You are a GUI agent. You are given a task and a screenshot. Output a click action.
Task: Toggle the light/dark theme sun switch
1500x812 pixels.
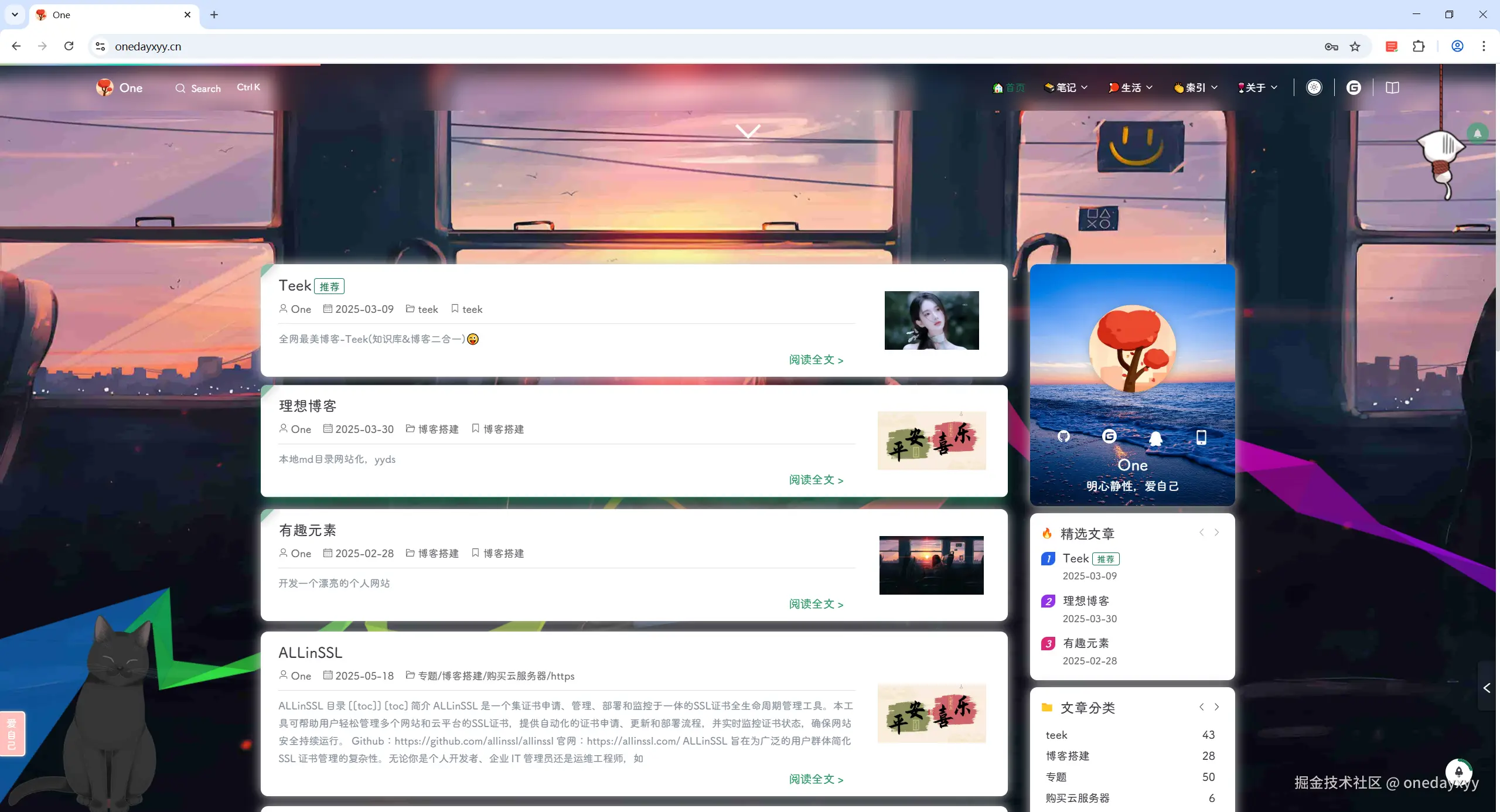pyautogui.click(x=1314, y=87)
